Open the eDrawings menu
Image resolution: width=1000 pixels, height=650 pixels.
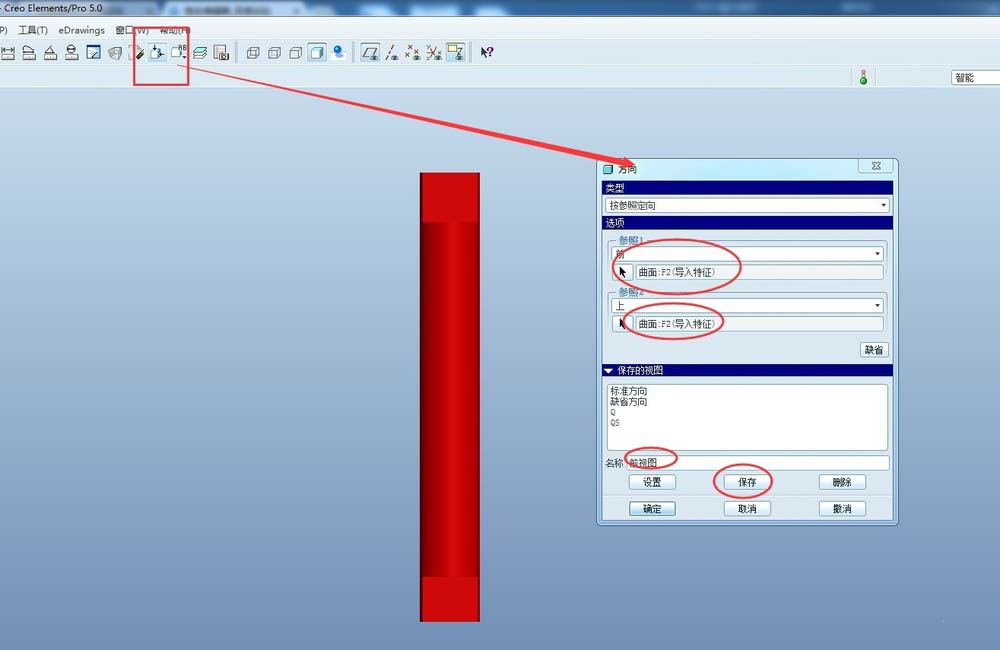82,30
